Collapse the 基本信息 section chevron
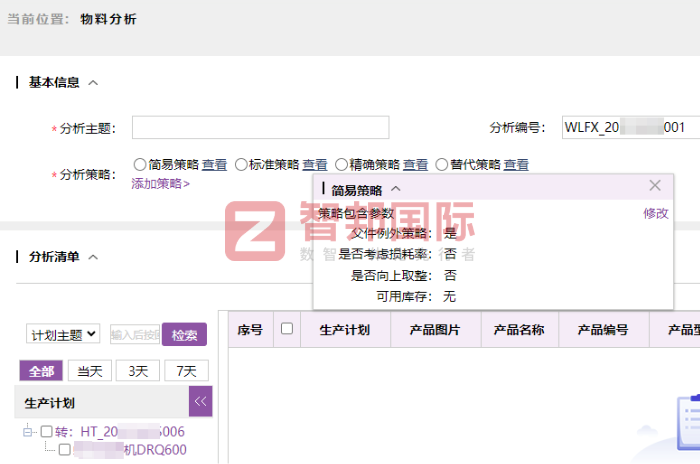This screenshot has height=464, width=700. point(94,83)
